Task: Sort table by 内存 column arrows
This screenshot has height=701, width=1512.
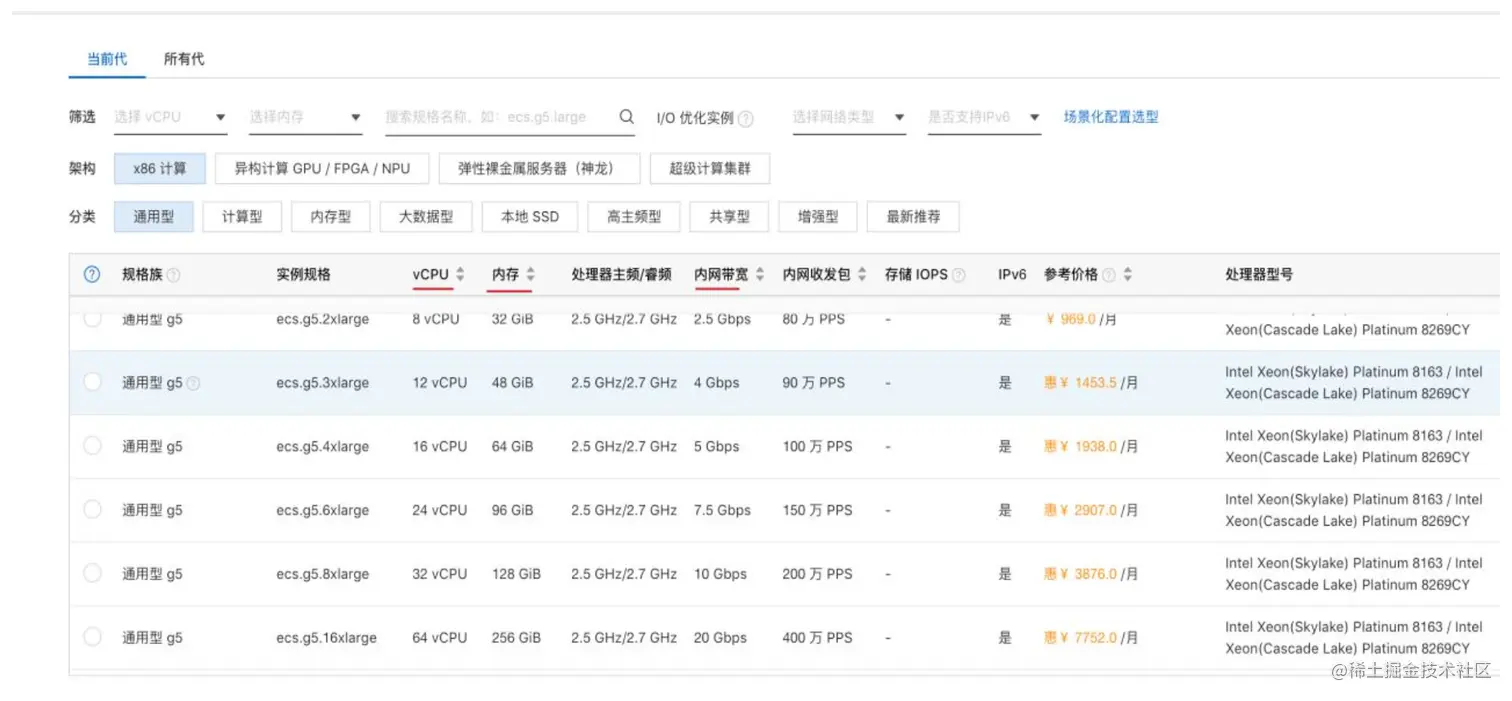Action: 531,274
